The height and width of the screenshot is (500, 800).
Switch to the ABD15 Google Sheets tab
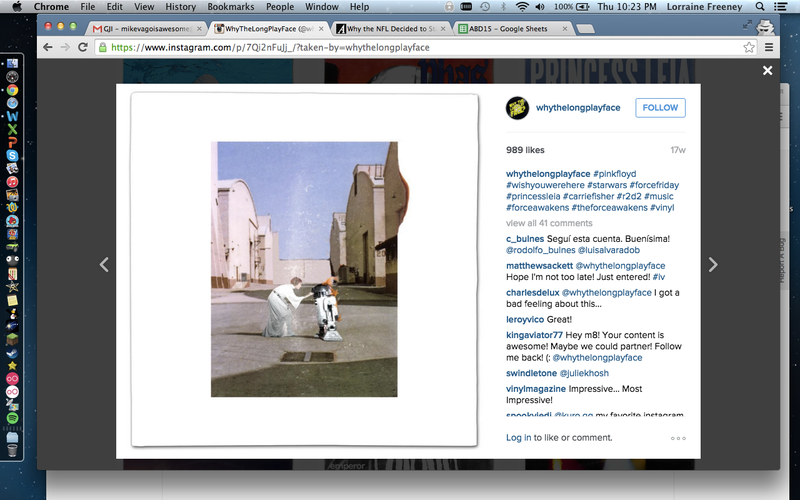(x=513, y=29)
